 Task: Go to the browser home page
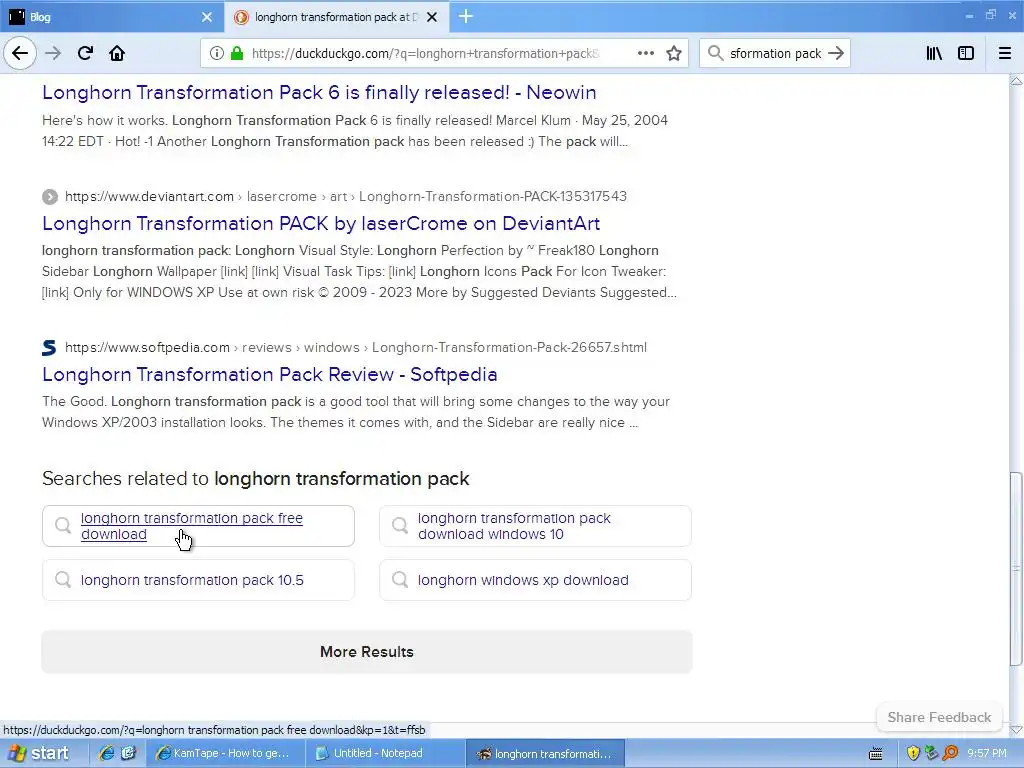tap(117, 53)
